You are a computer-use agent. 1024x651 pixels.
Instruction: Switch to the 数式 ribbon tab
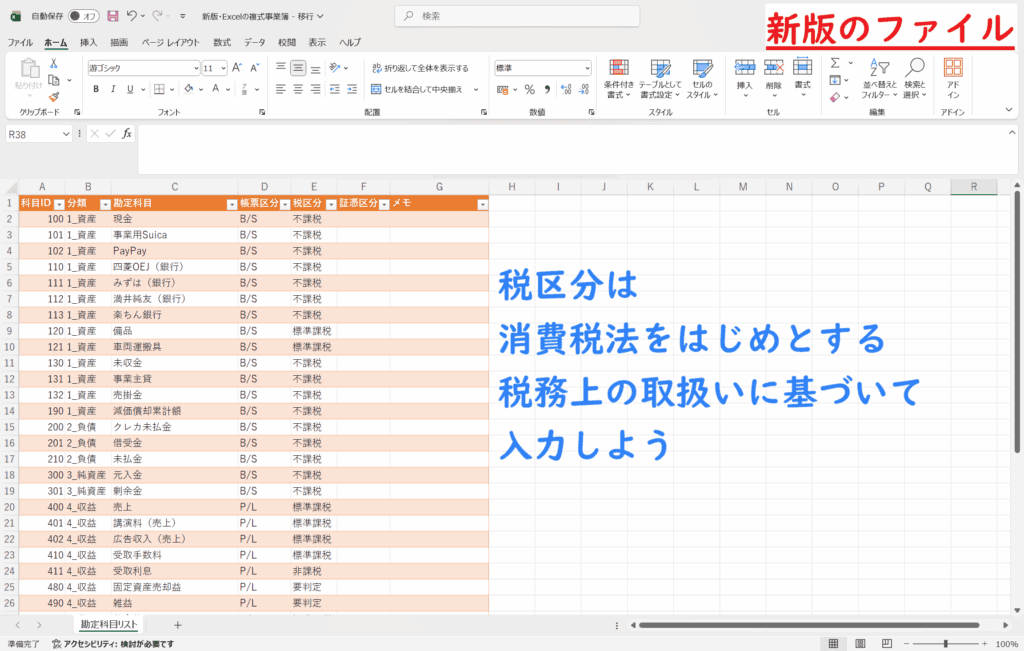coord(222,42)
